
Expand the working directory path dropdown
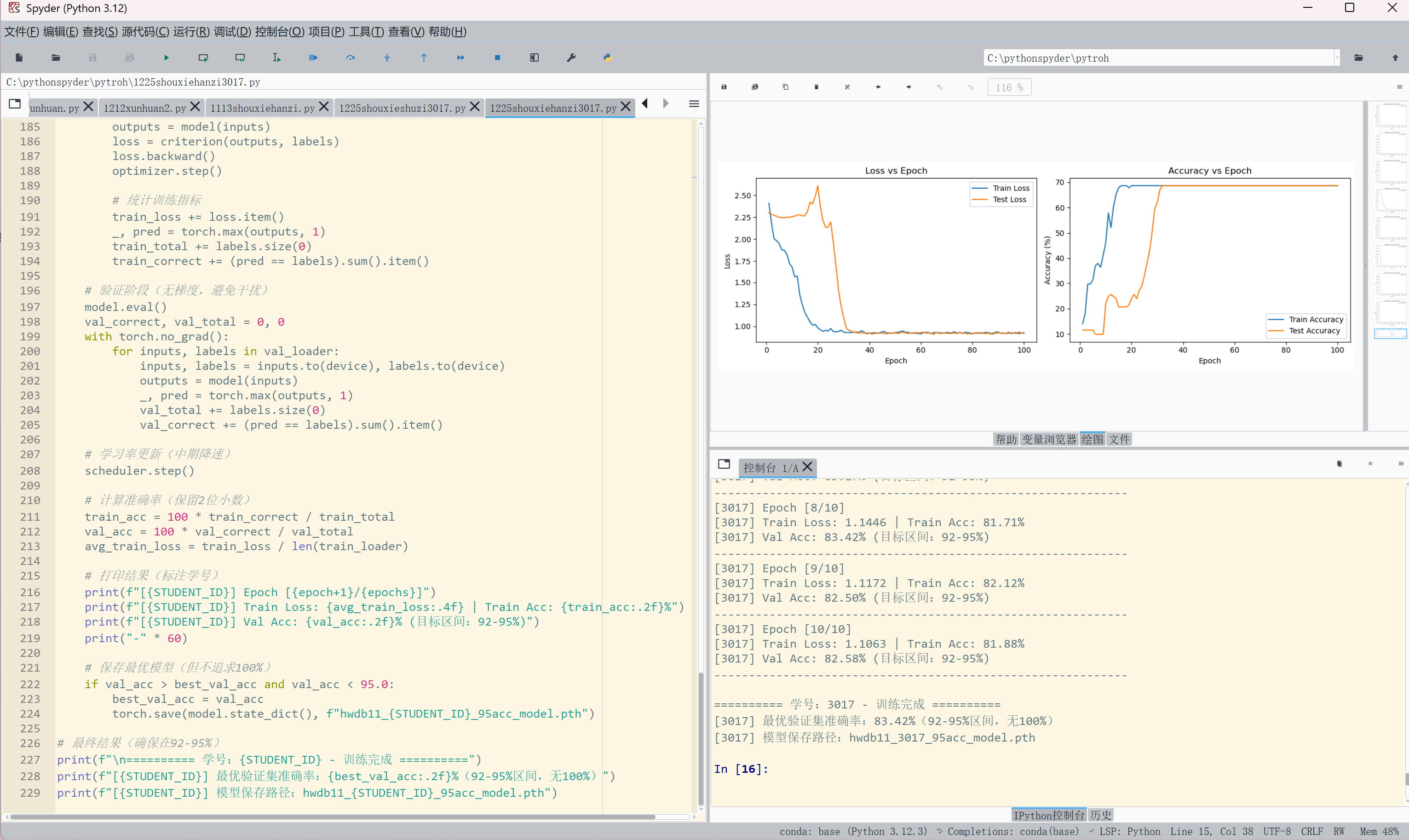tap(1337, 58)
